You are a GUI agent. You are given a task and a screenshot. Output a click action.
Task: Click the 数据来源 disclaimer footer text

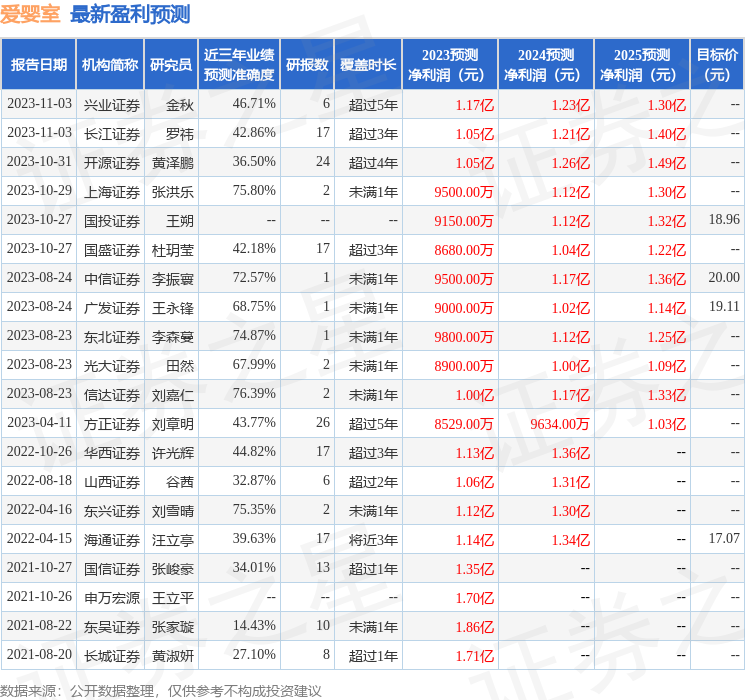[161, 690]
